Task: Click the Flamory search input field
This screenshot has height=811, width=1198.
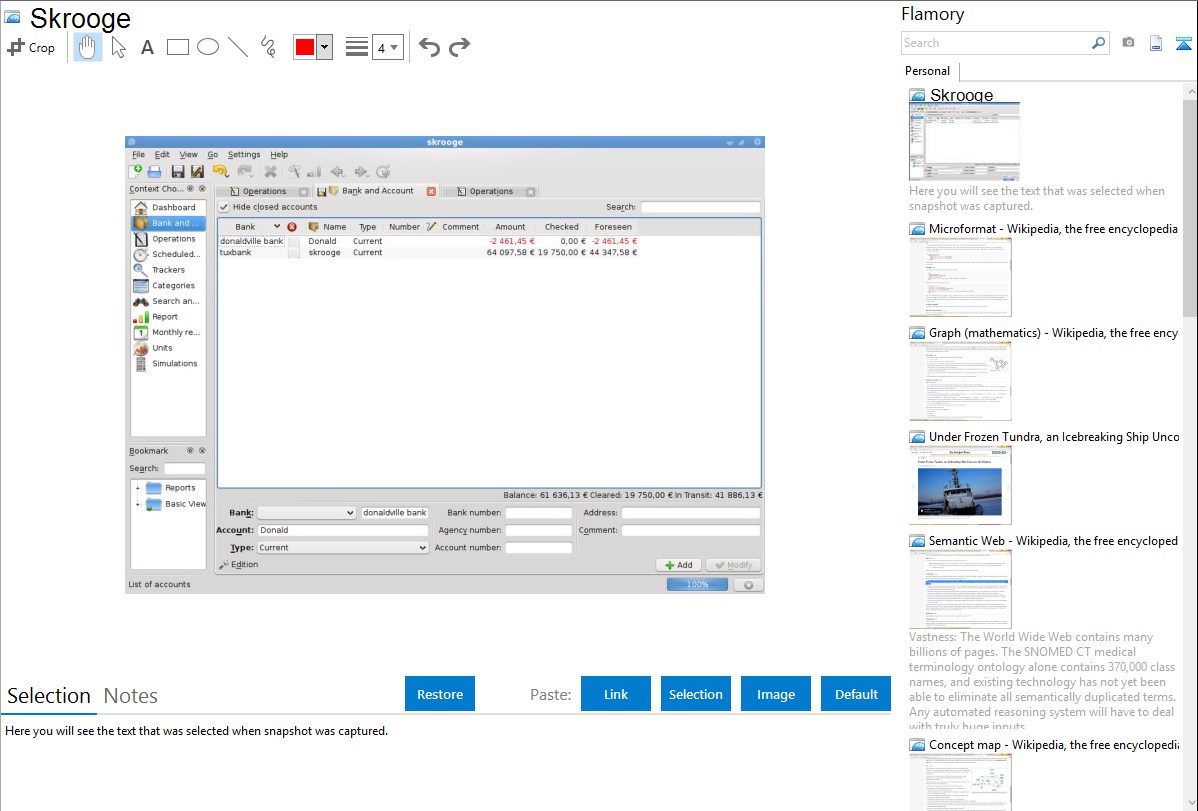Action: coord(996,43)
